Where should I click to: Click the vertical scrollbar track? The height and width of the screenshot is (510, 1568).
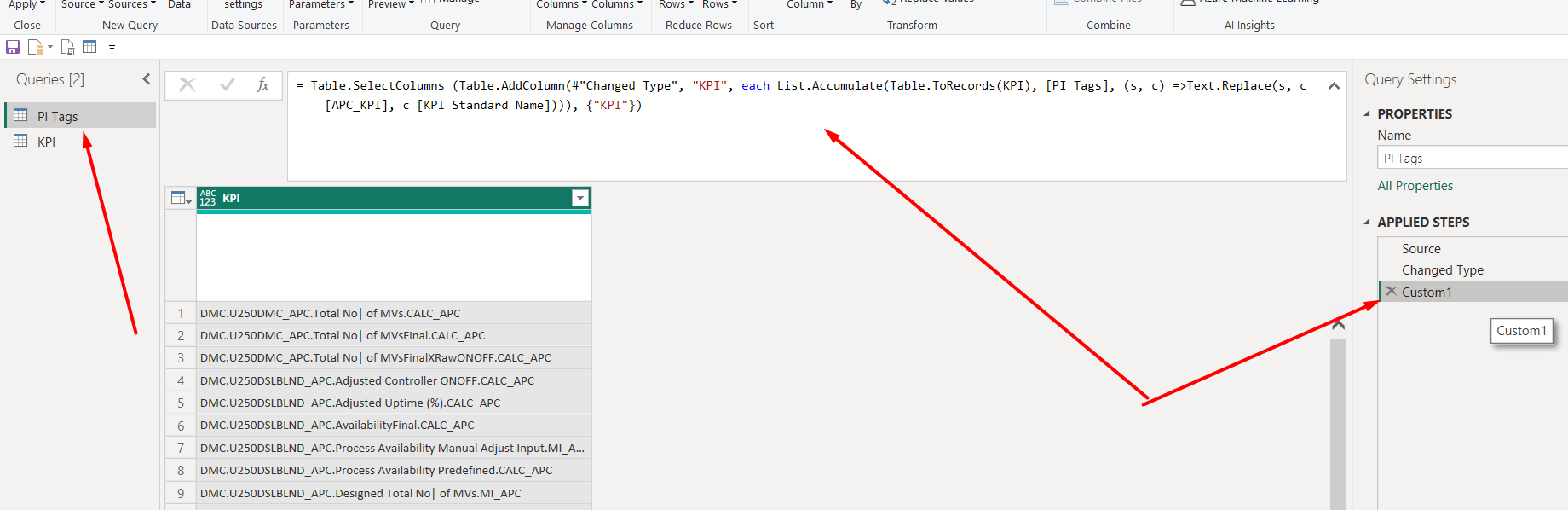coord(1338,424)
